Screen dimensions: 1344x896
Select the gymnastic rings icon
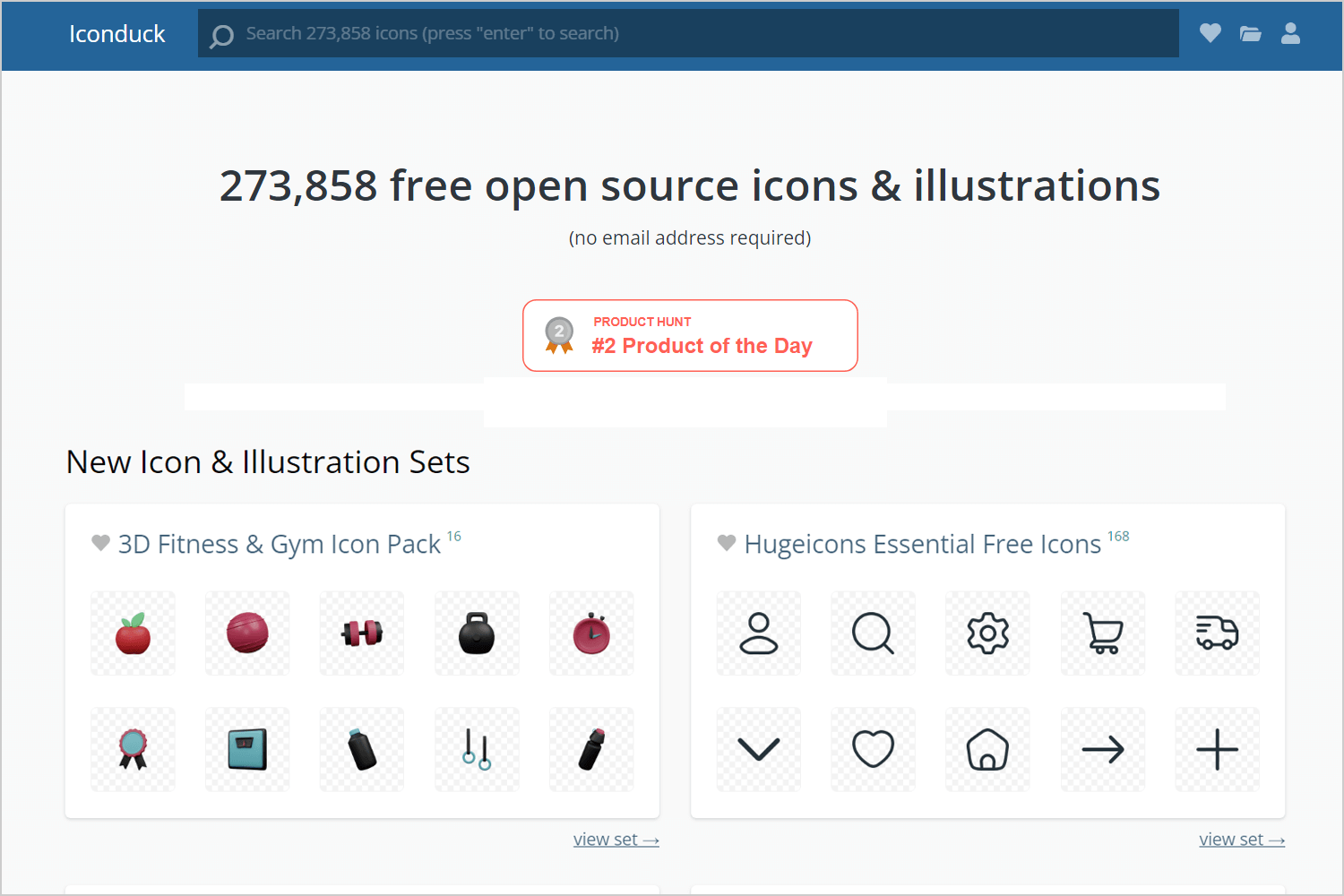(x=477, y=749)
